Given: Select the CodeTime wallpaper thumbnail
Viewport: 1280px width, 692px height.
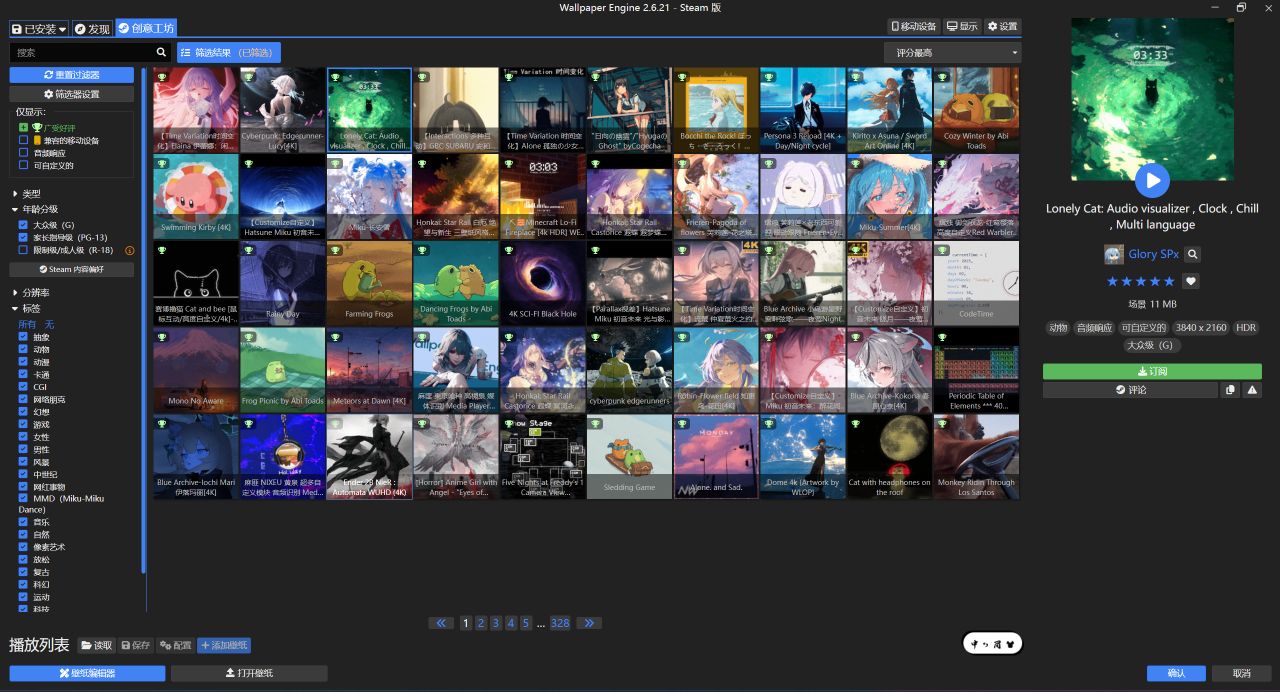Looking at the screenshot, I should click(x=976, y=283).
